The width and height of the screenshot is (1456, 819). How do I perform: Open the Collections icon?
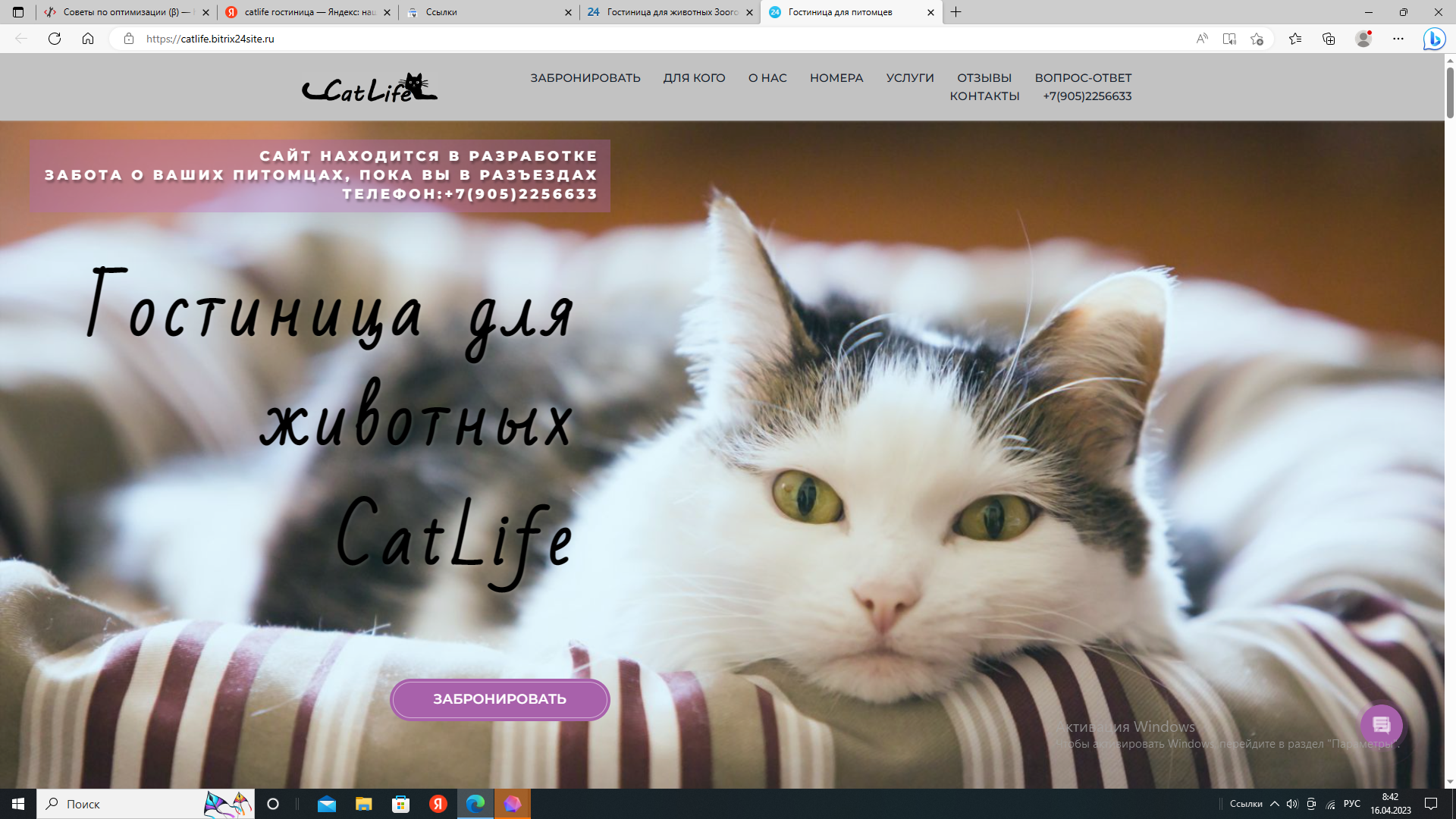pos(1329,39)
